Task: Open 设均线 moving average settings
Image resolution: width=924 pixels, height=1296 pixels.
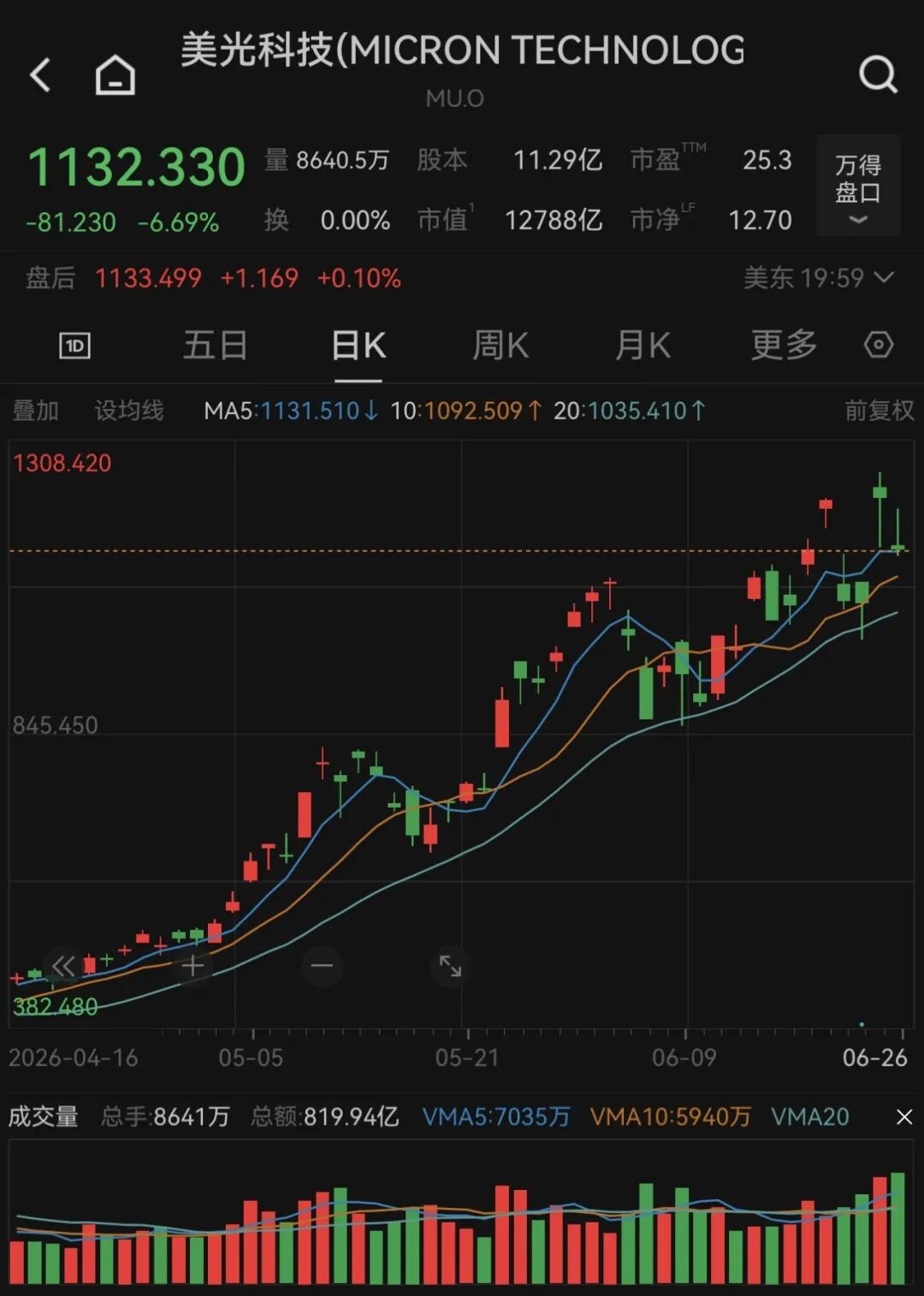Action: point(128,411)
